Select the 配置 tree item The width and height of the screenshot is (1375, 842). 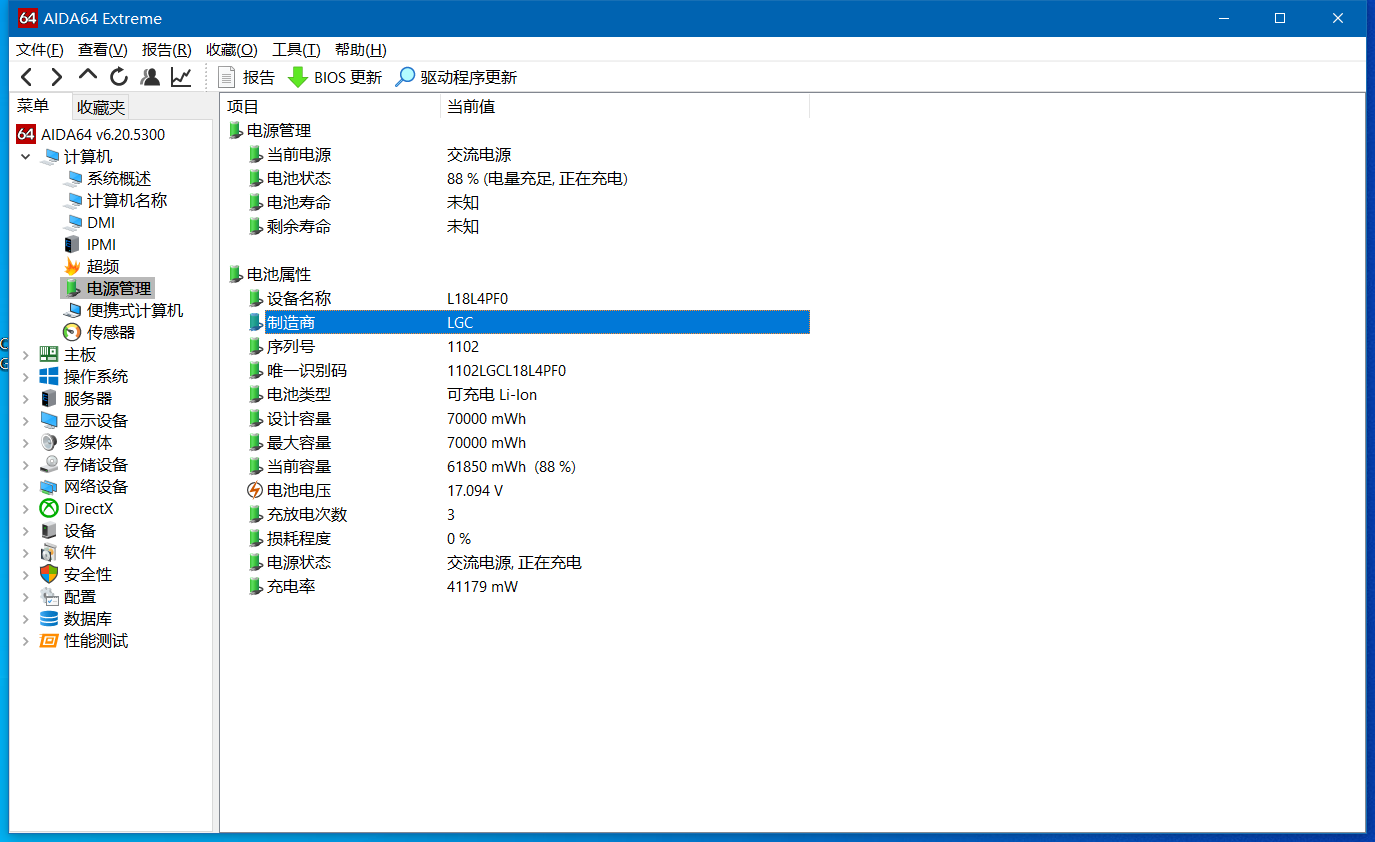[68, 596]
